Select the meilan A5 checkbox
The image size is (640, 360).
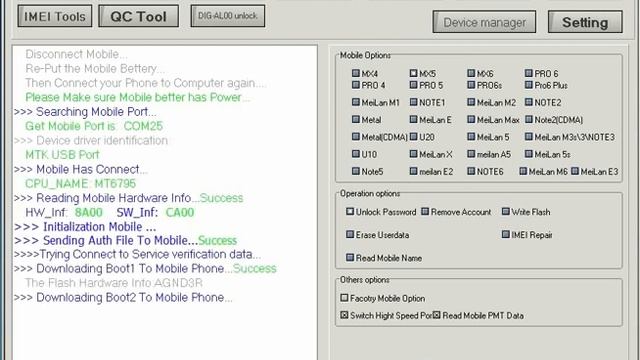point(471,154)
